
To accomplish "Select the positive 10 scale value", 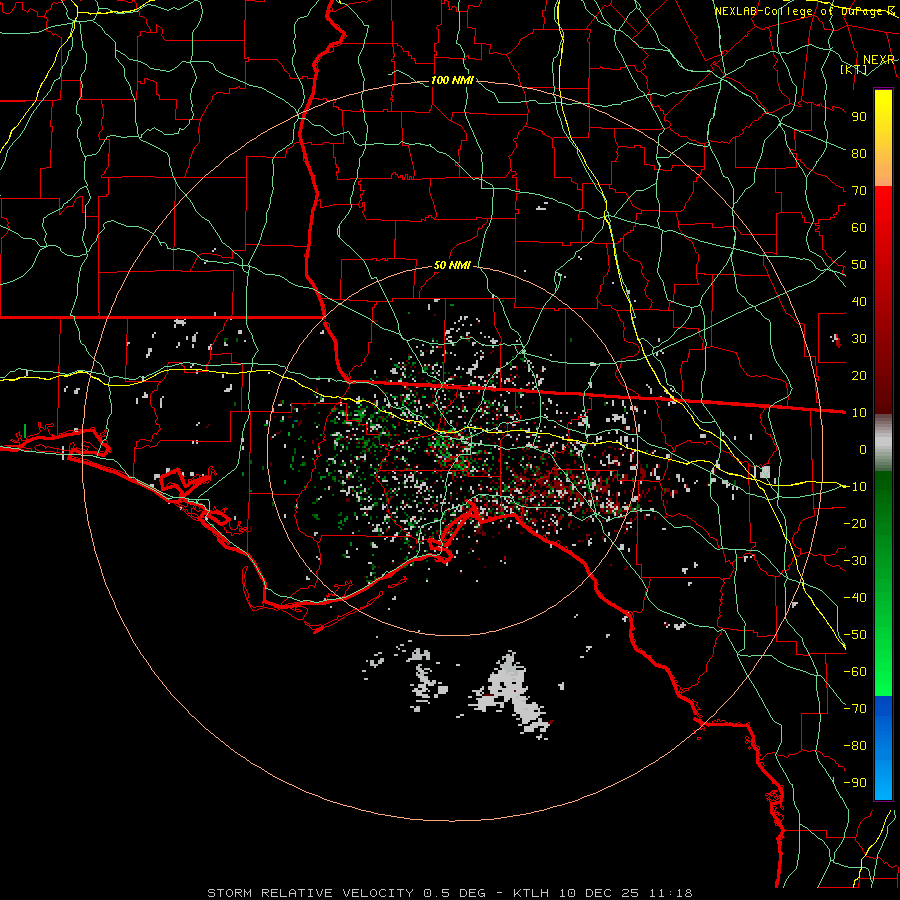I will (859, 413).
